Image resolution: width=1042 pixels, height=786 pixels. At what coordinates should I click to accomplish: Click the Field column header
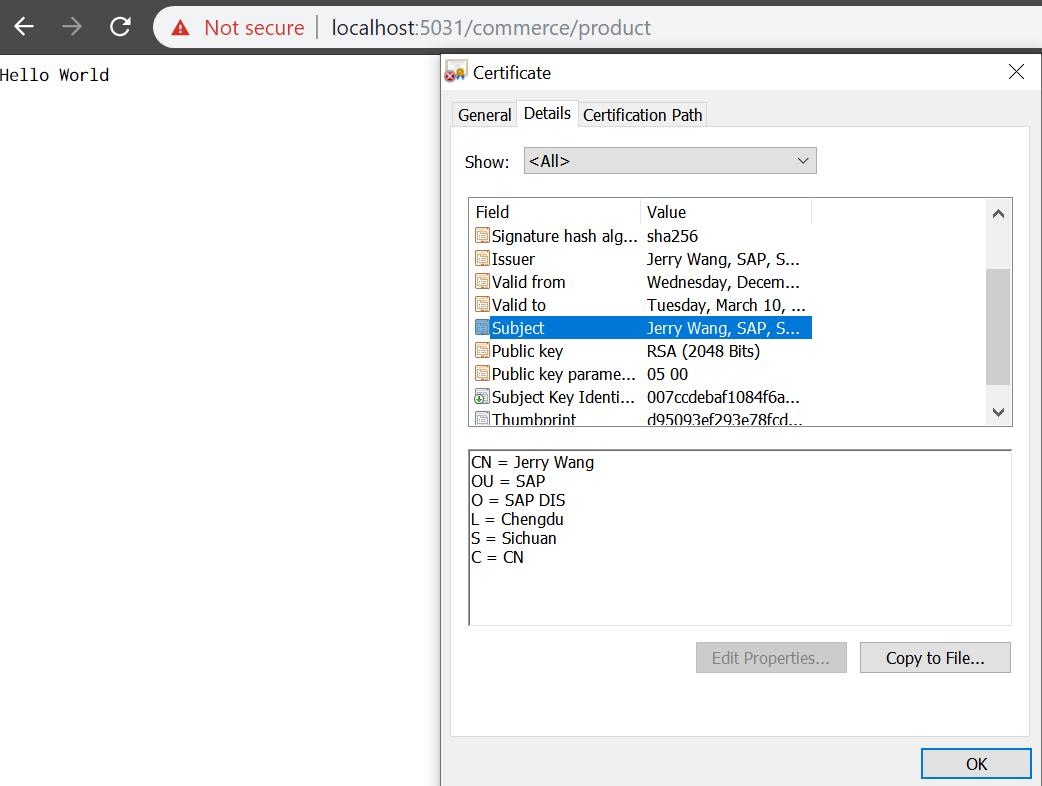click(554, 212)
